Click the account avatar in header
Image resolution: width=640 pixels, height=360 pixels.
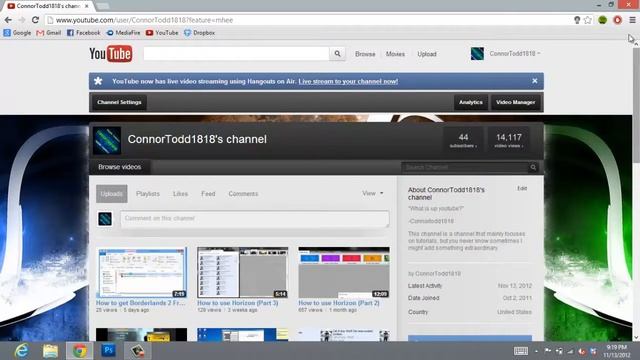477,53
